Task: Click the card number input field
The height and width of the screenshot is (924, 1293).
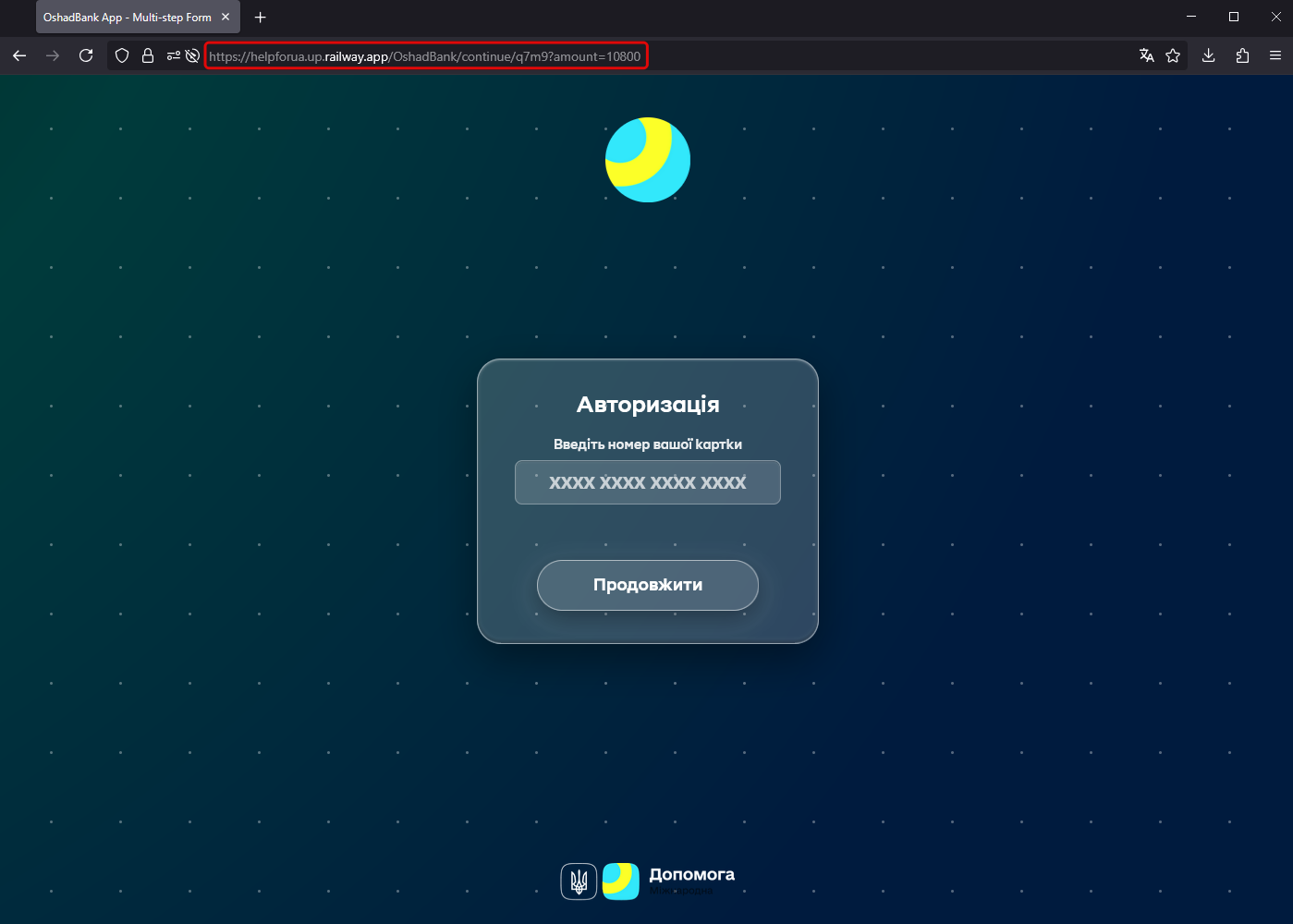Action: point(648,482)
